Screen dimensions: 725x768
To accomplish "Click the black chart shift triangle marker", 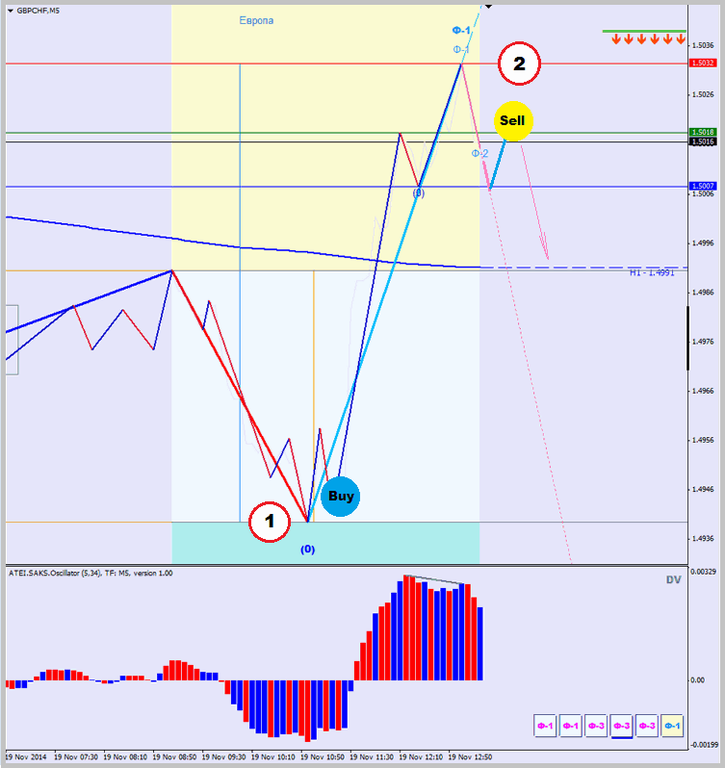I will (488, 6).
